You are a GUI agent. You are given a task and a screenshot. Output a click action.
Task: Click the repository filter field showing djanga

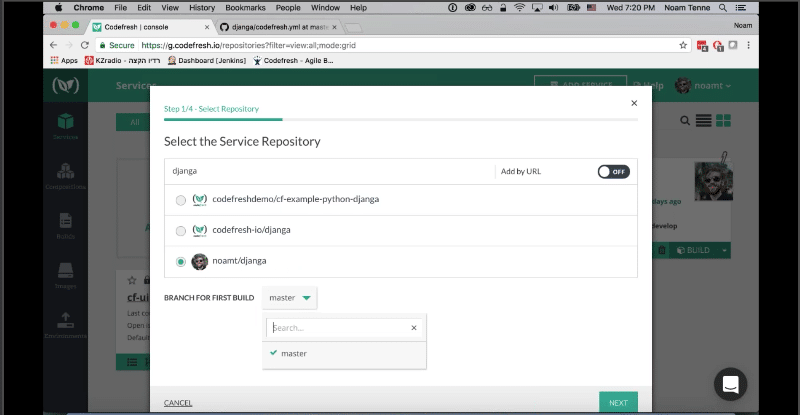click(x=329, y=171)
